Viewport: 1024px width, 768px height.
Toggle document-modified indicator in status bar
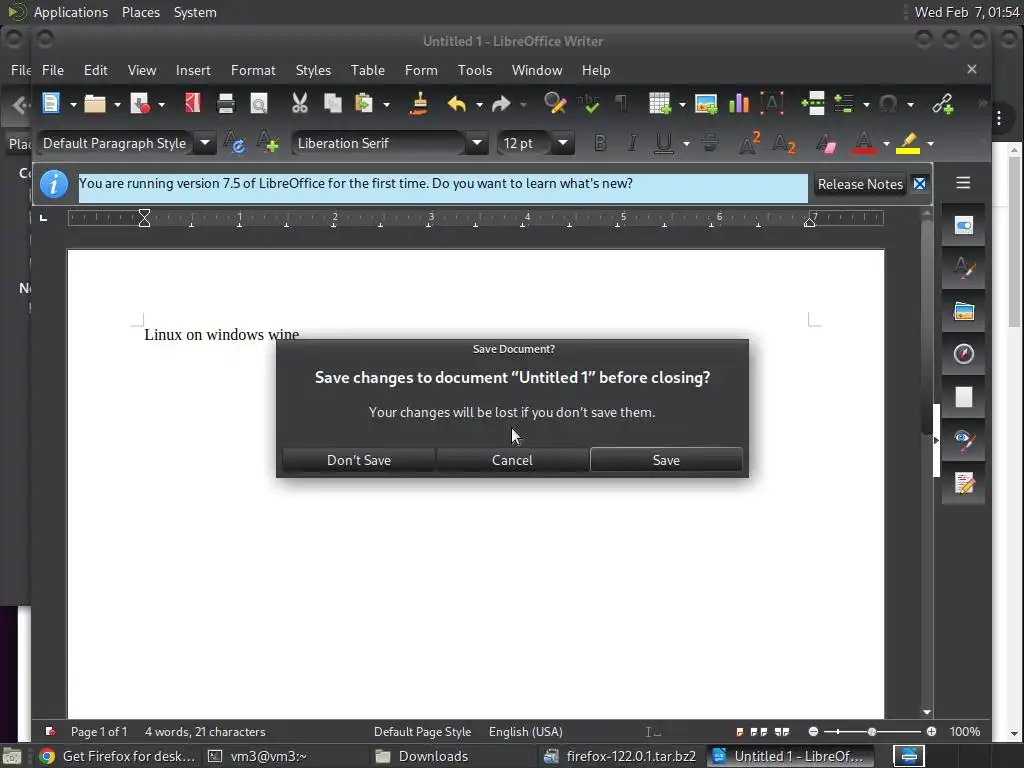pyautogui.click(x=50, y=731)
